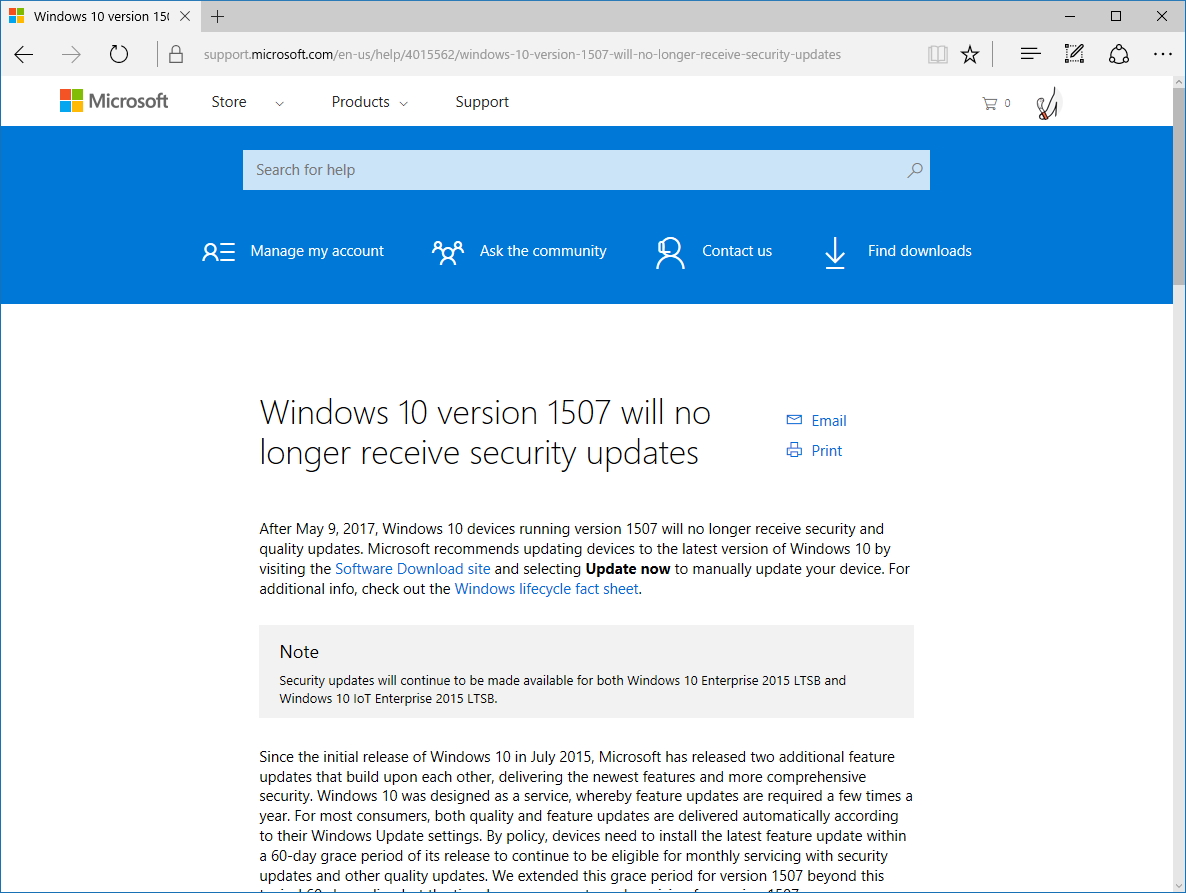Open the Software Download site link
This screenshot has height=893, width=1186.
pyautogui.click(x=413, y=568)
